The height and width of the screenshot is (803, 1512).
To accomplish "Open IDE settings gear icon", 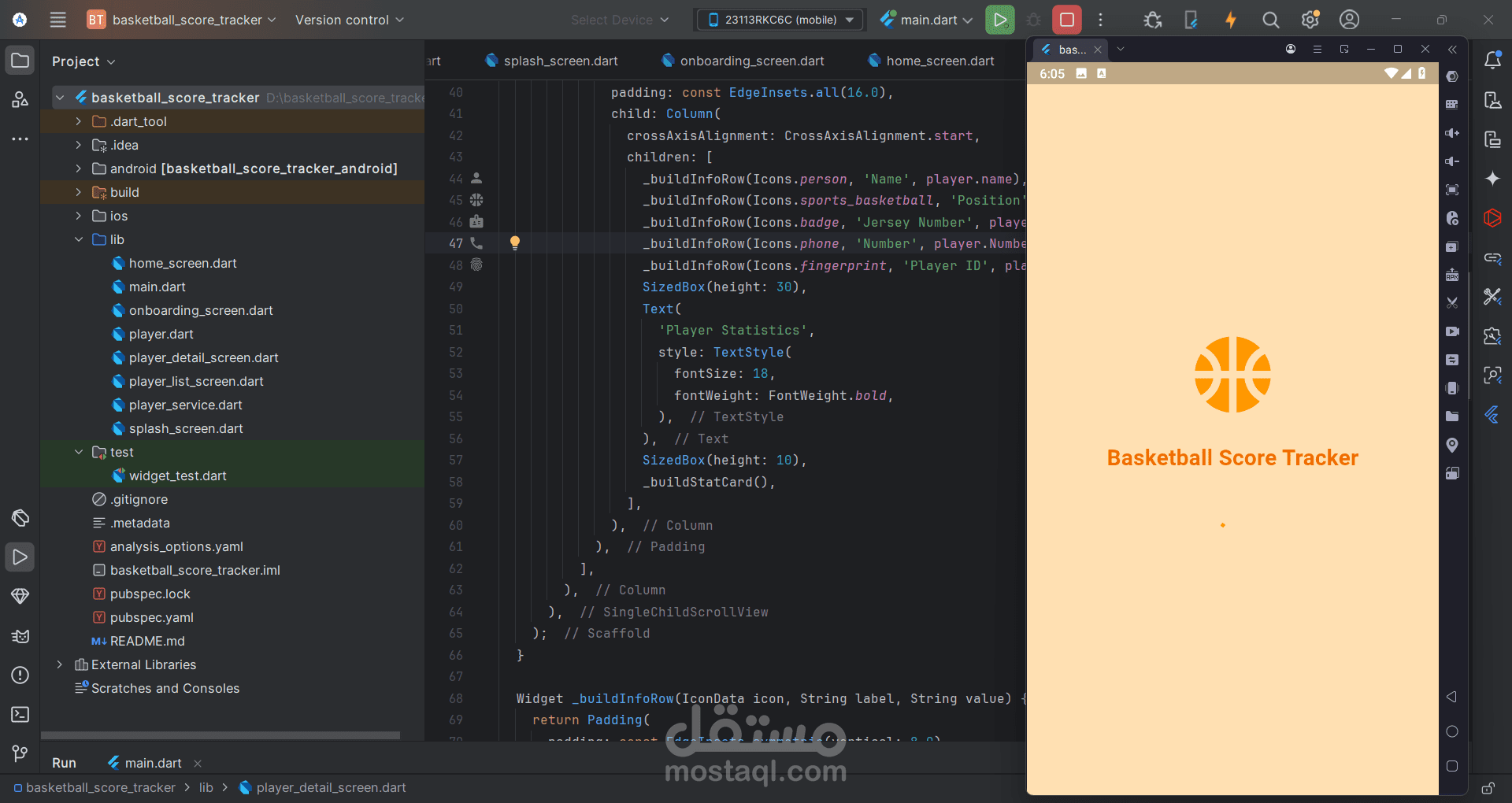I will tap(1310, 20).
